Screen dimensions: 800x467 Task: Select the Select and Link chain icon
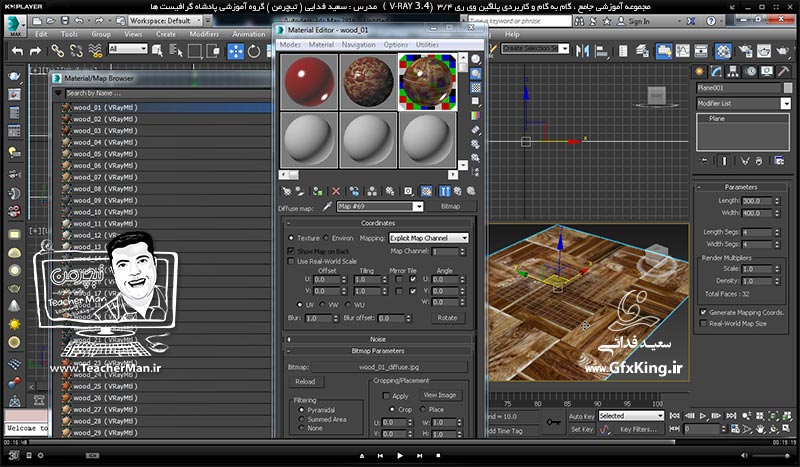click(57, 51)
